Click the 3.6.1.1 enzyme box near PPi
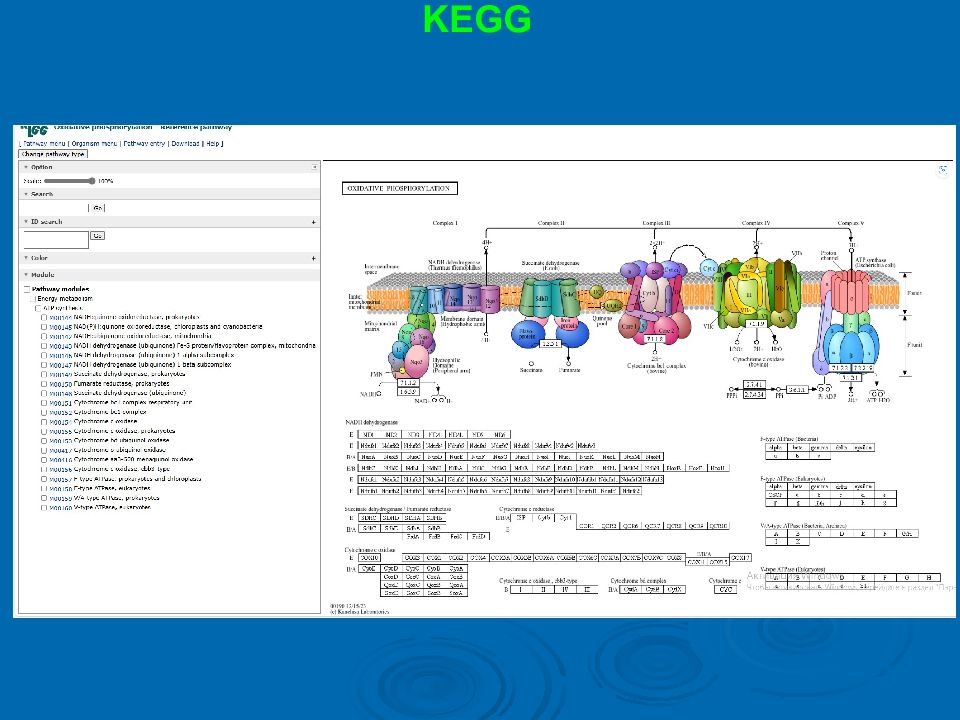 (797, 389)
